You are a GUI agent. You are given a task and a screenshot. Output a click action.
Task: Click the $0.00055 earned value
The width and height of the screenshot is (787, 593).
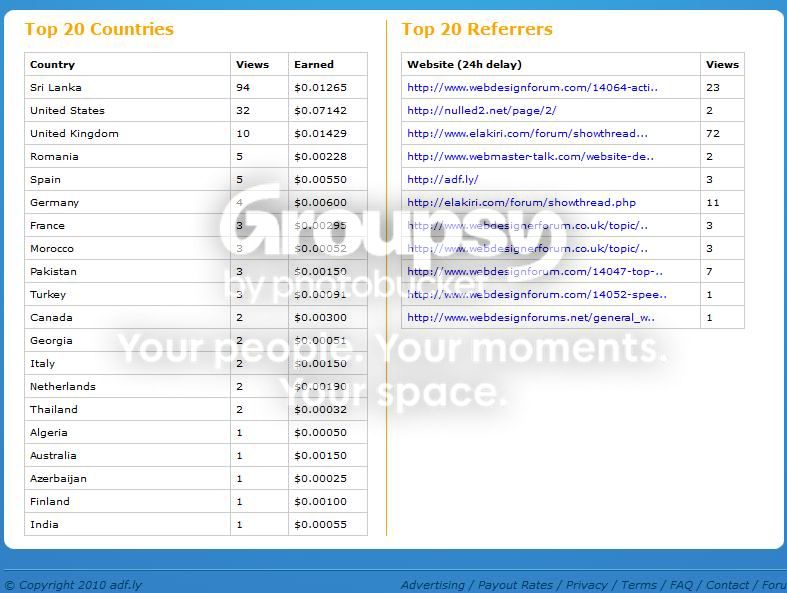pos(320,525)
